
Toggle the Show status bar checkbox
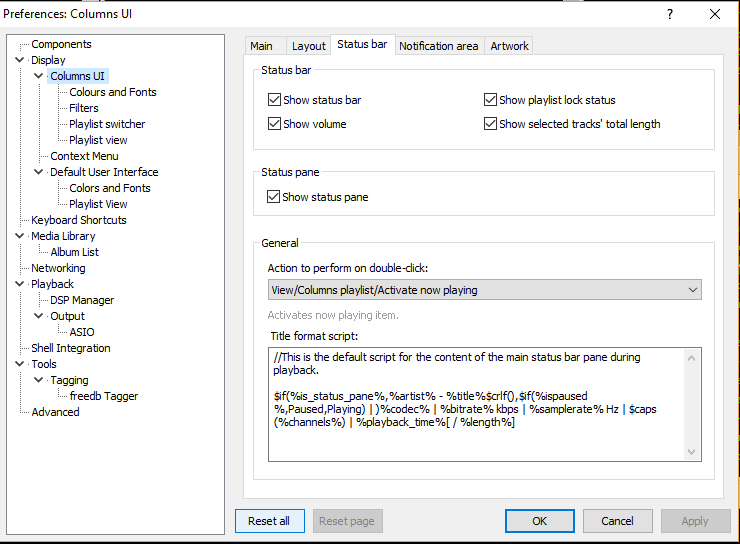pyautogui.click(x=275, y=100)
